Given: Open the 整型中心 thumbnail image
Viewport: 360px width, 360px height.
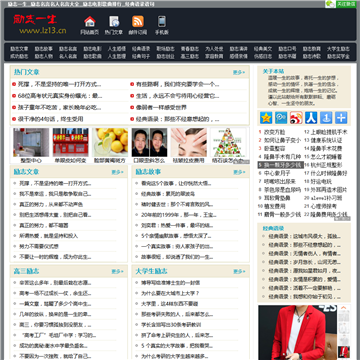Looking at the screenshot, I should click(x=31, y=142).
